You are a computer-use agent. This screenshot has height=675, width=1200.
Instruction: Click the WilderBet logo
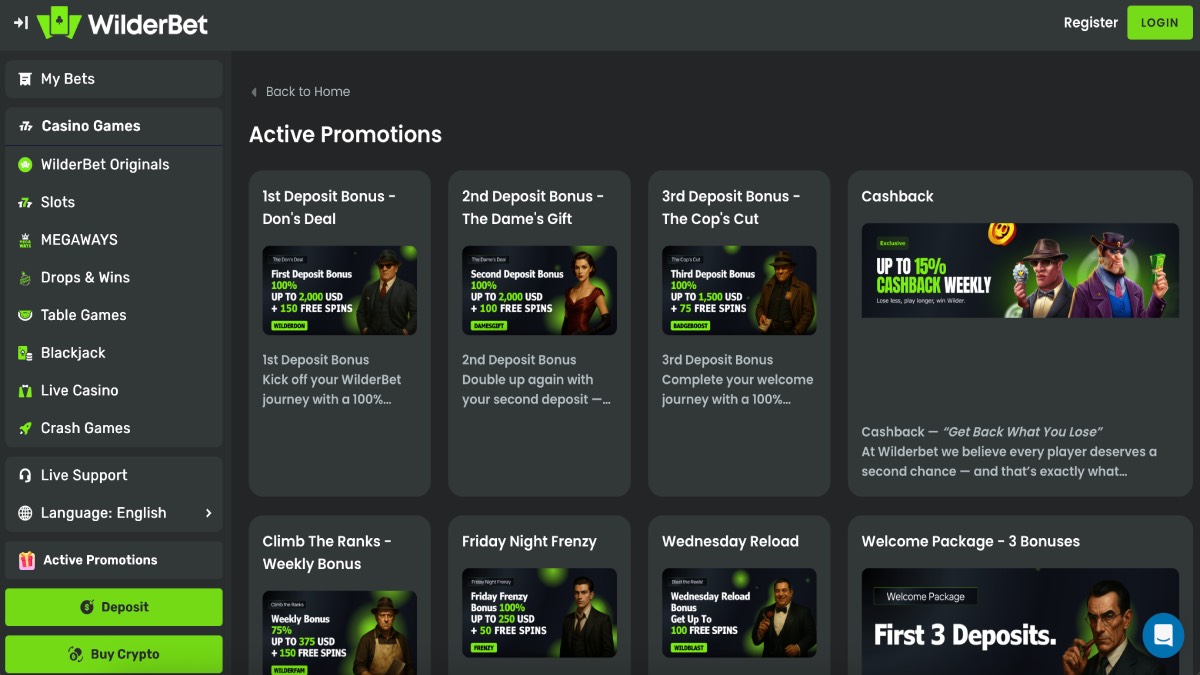pyautogui.click(x=123, y=23)
